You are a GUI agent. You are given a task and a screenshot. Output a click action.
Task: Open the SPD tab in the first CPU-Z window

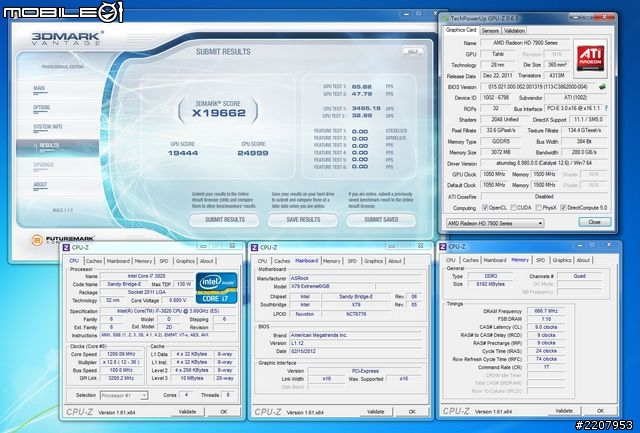[x=164, y=261]
